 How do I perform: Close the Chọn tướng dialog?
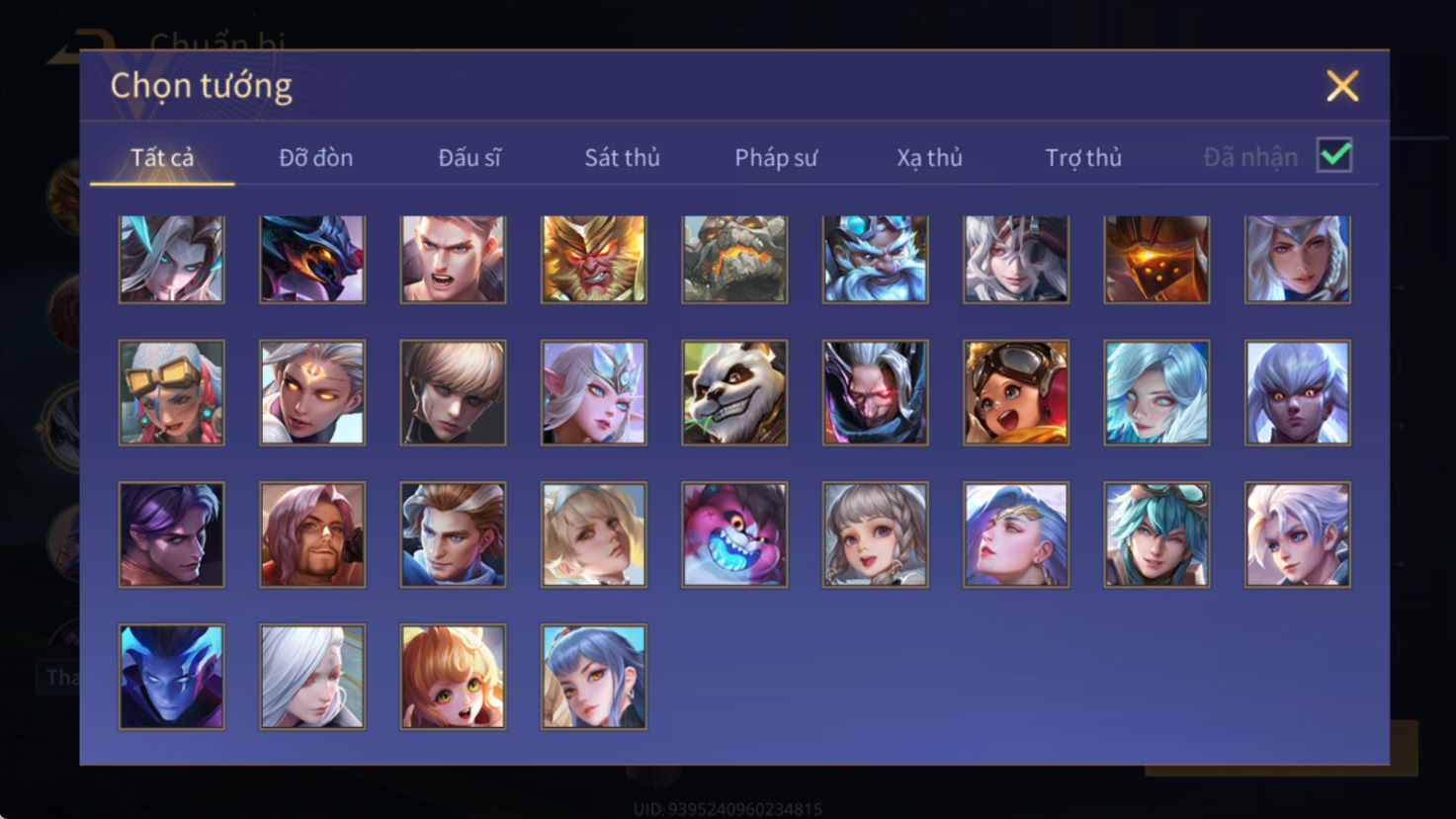point(1342,86)
